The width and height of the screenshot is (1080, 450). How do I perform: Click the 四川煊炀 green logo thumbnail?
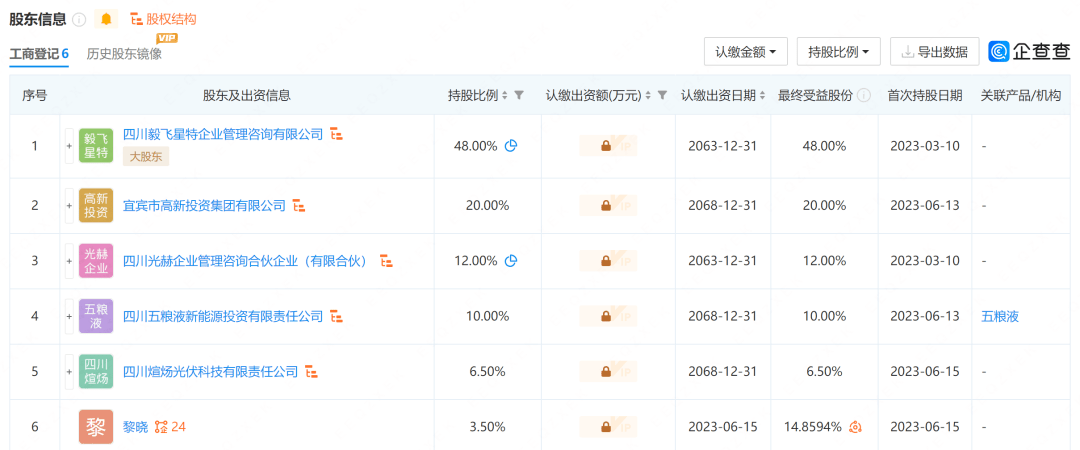coord(96,372)
